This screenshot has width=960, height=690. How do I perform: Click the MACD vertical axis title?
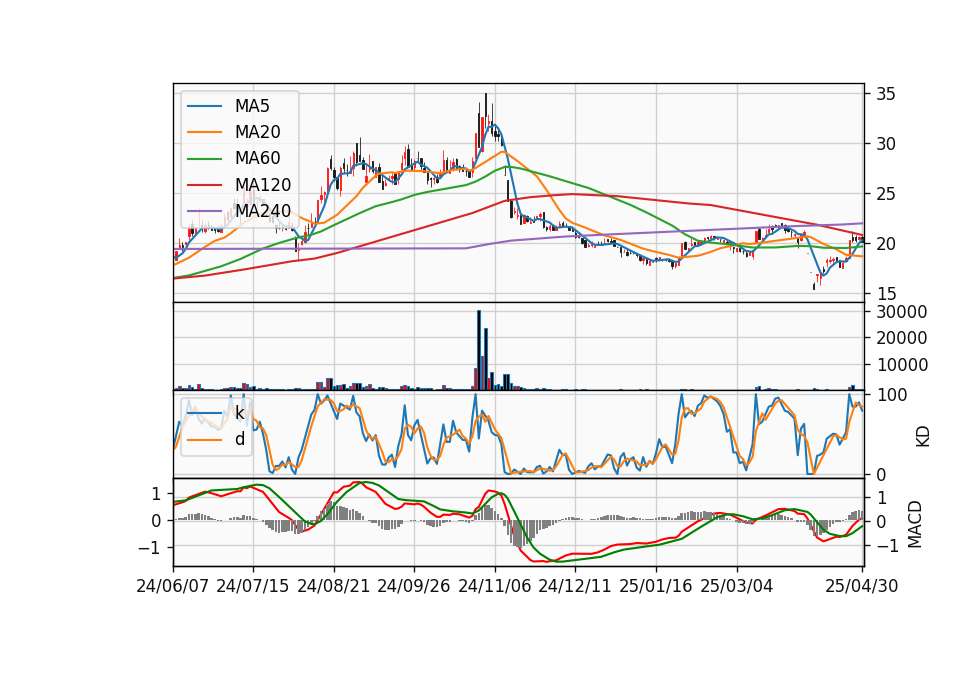(x=914, y=524)
